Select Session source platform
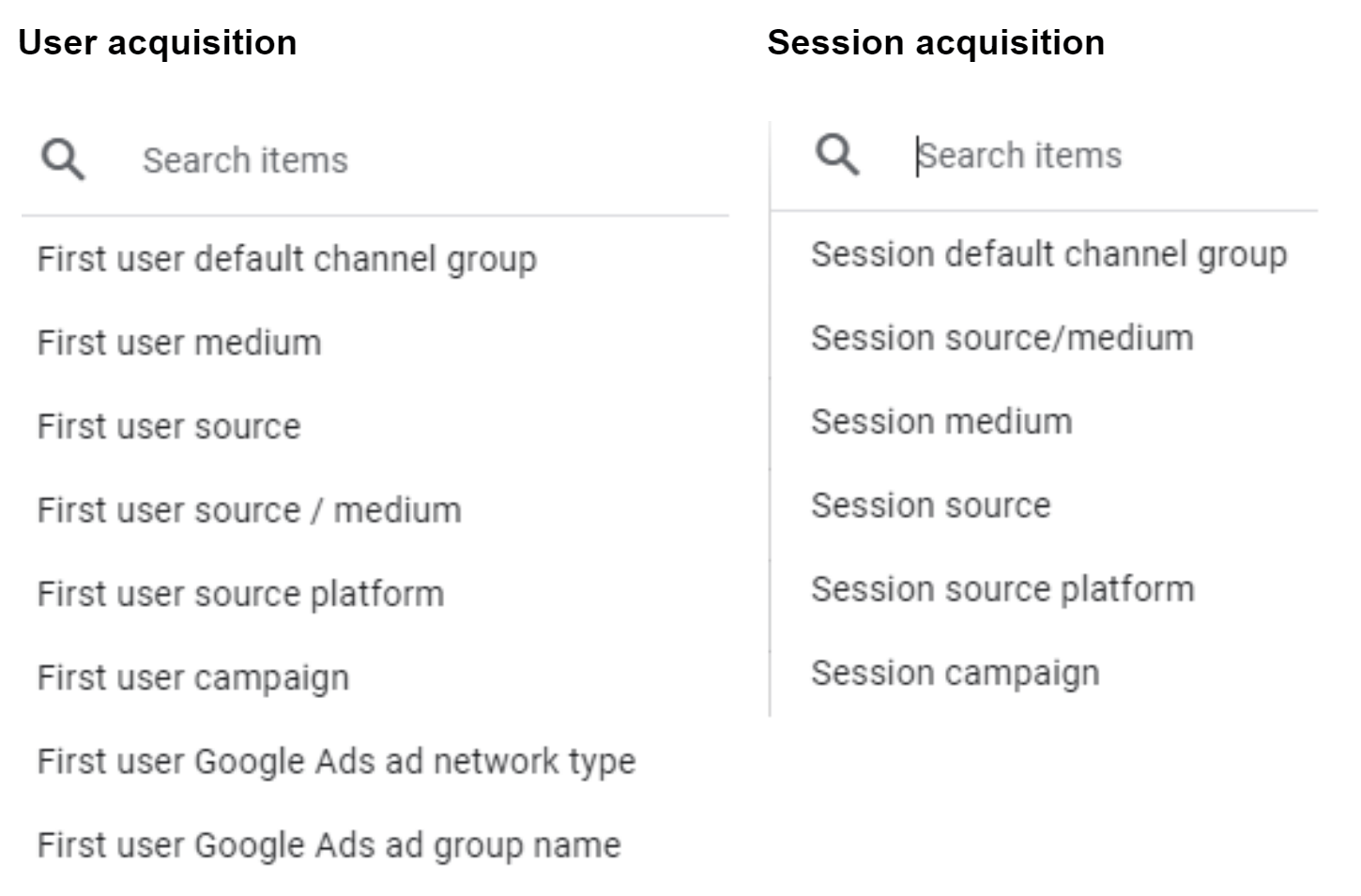Screen dimensions: 1361x896 click(x=1002, y=588)
